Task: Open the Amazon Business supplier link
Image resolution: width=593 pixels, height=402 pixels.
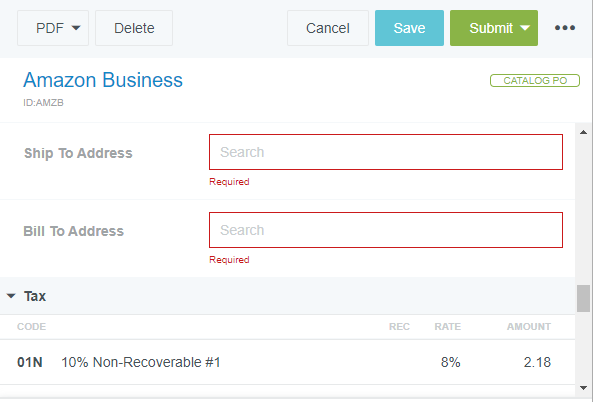Action: (103, 80)
